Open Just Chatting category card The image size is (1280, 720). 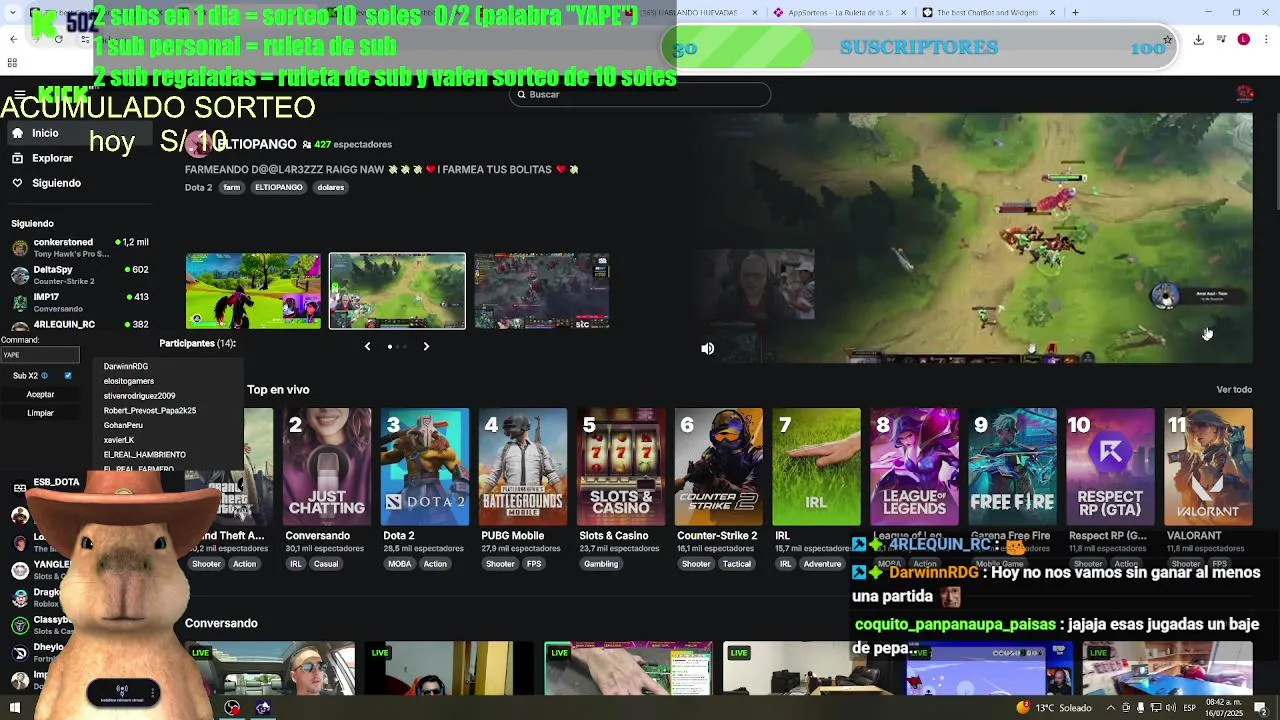(327, 467)
